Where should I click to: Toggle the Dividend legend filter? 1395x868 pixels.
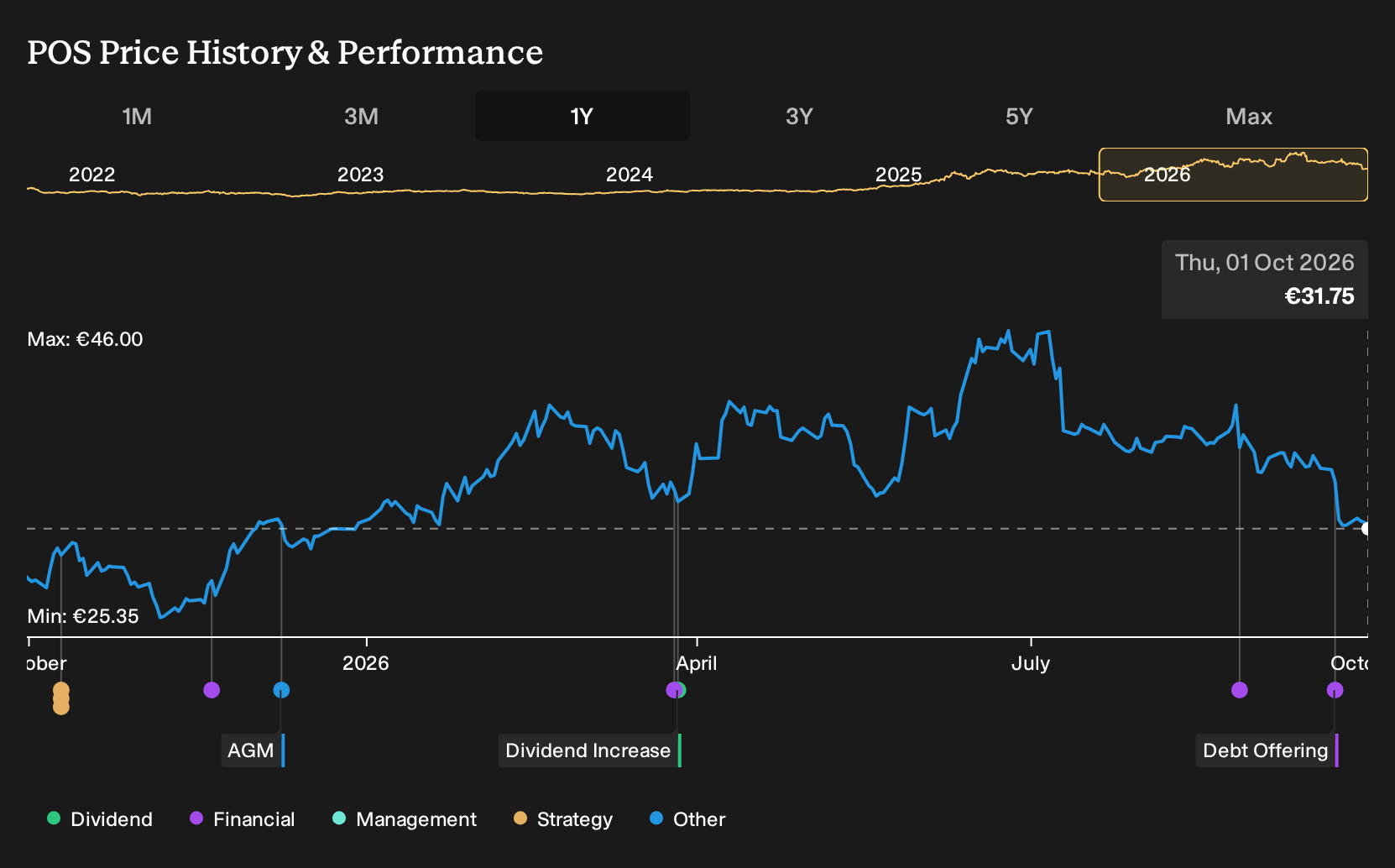(100, 819)
